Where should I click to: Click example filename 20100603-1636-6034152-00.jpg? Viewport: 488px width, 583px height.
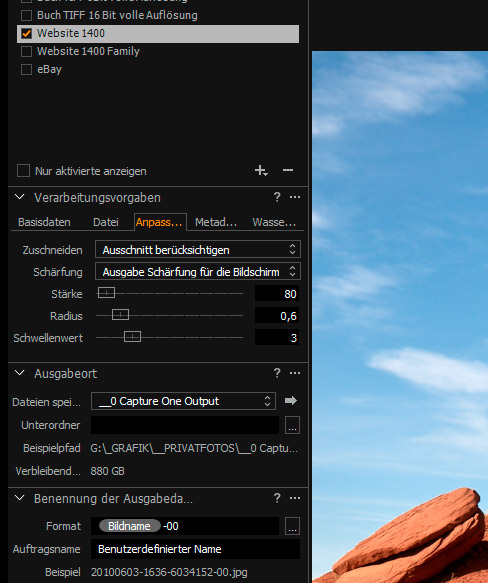(169, 572)
